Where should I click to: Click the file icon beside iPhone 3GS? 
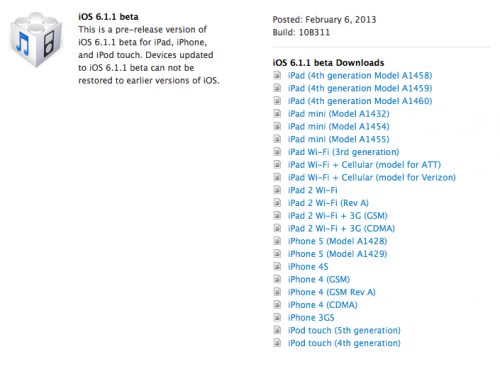tap(277, 317)
